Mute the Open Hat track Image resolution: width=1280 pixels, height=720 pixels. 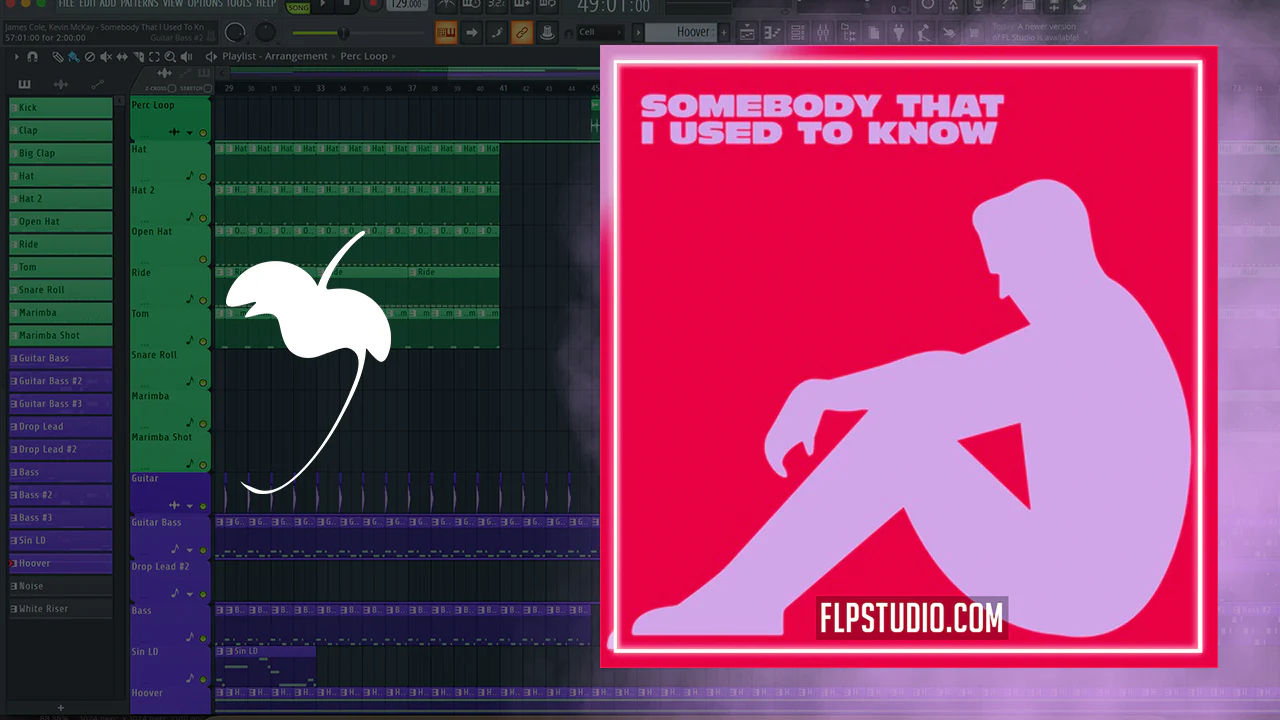point(203,259)
